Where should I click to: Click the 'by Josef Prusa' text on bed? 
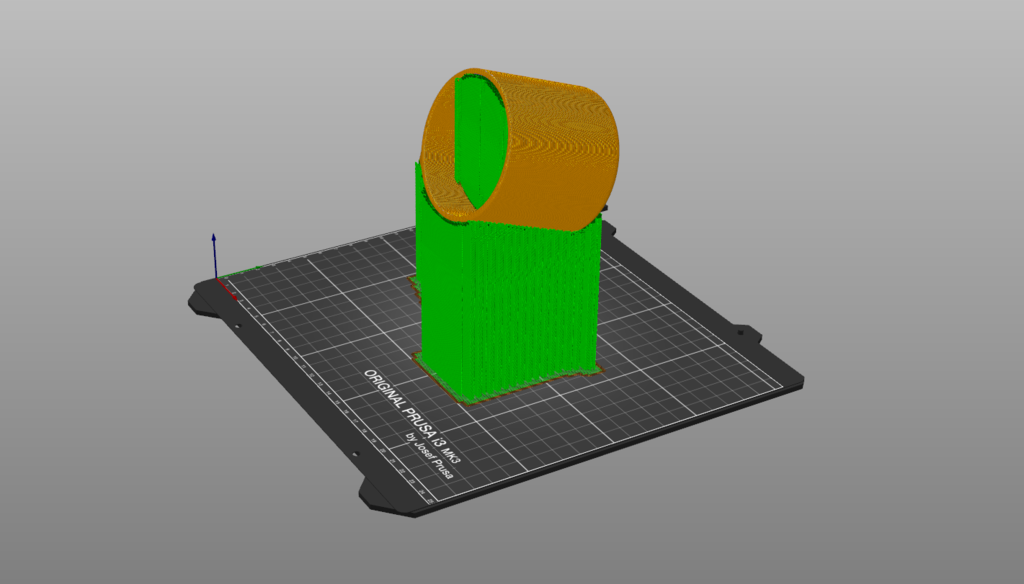429,456
